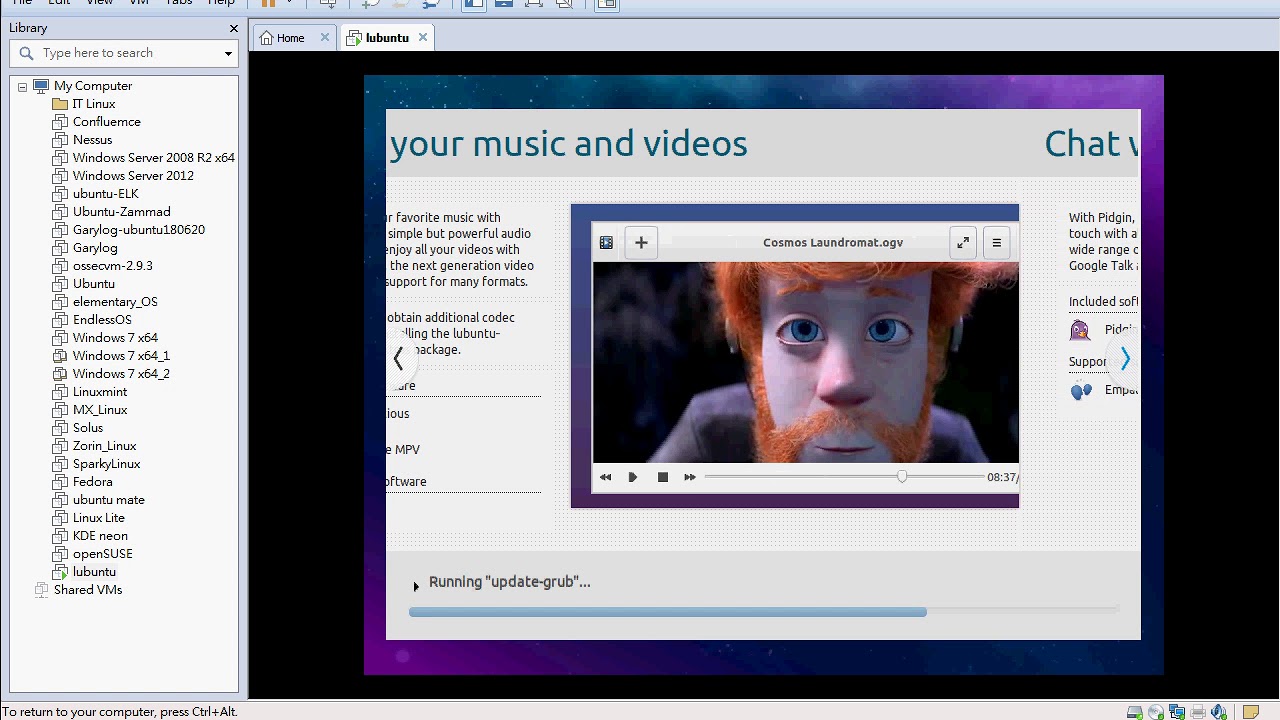1280x720 pixels.
Task: Go to the next installer slide
Action: pyautogui.click(x=1125, y=359)
